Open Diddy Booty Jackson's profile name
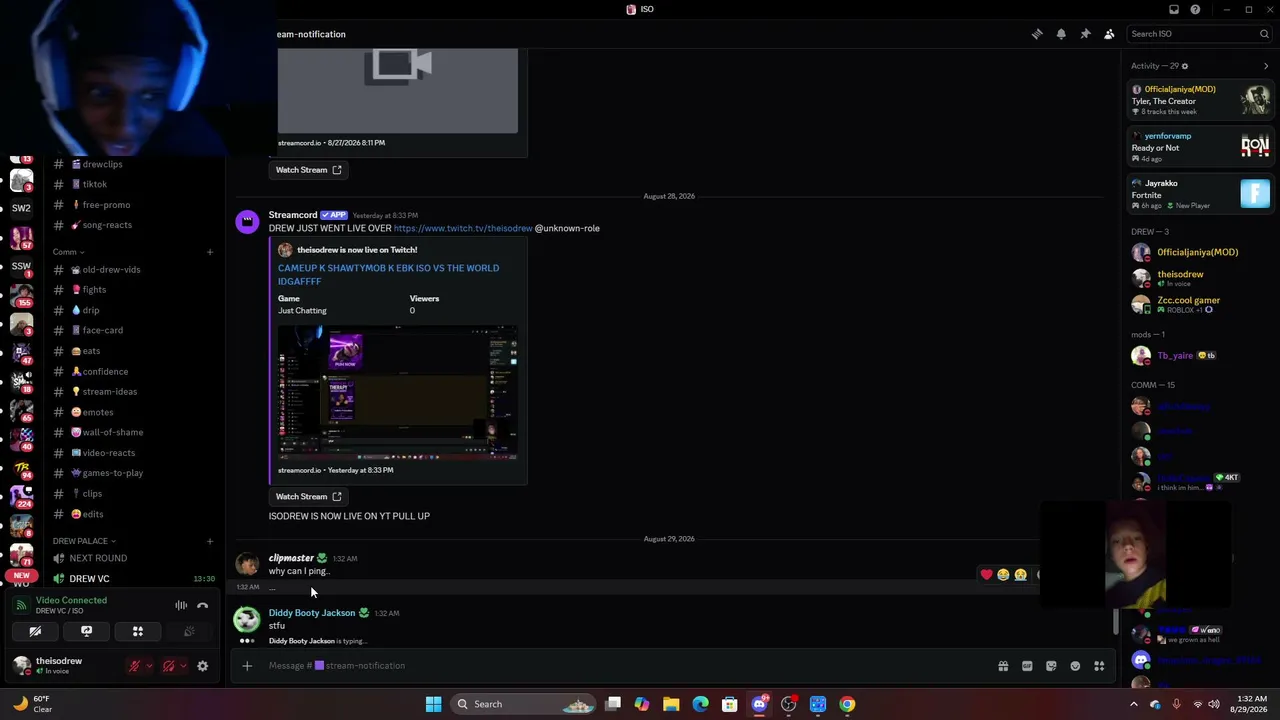This screenshot has width=1280, height=720. tap(312, 613)
